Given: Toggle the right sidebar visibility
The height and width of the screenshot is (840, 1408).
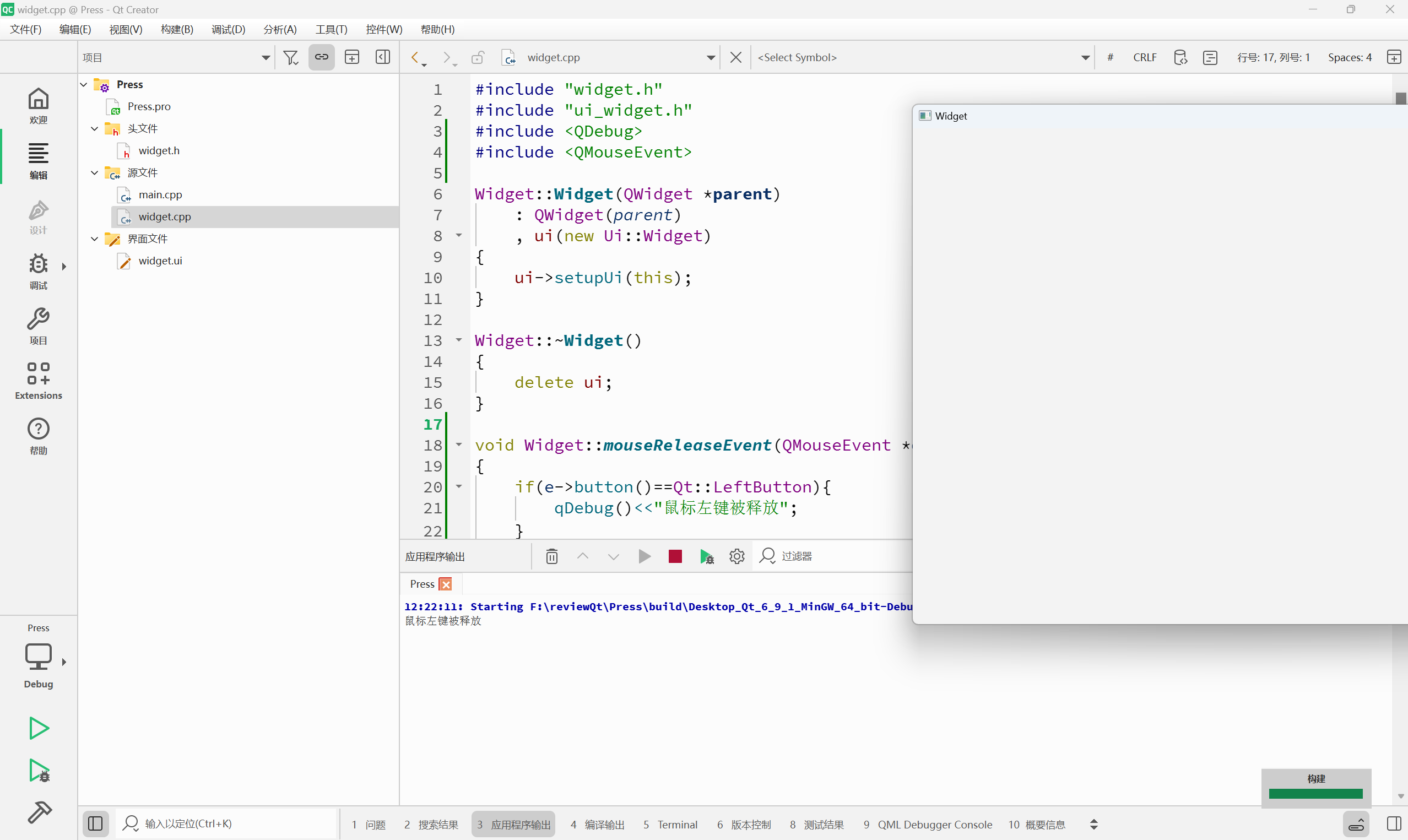Looking at the screenshot, I should 1394,823.
